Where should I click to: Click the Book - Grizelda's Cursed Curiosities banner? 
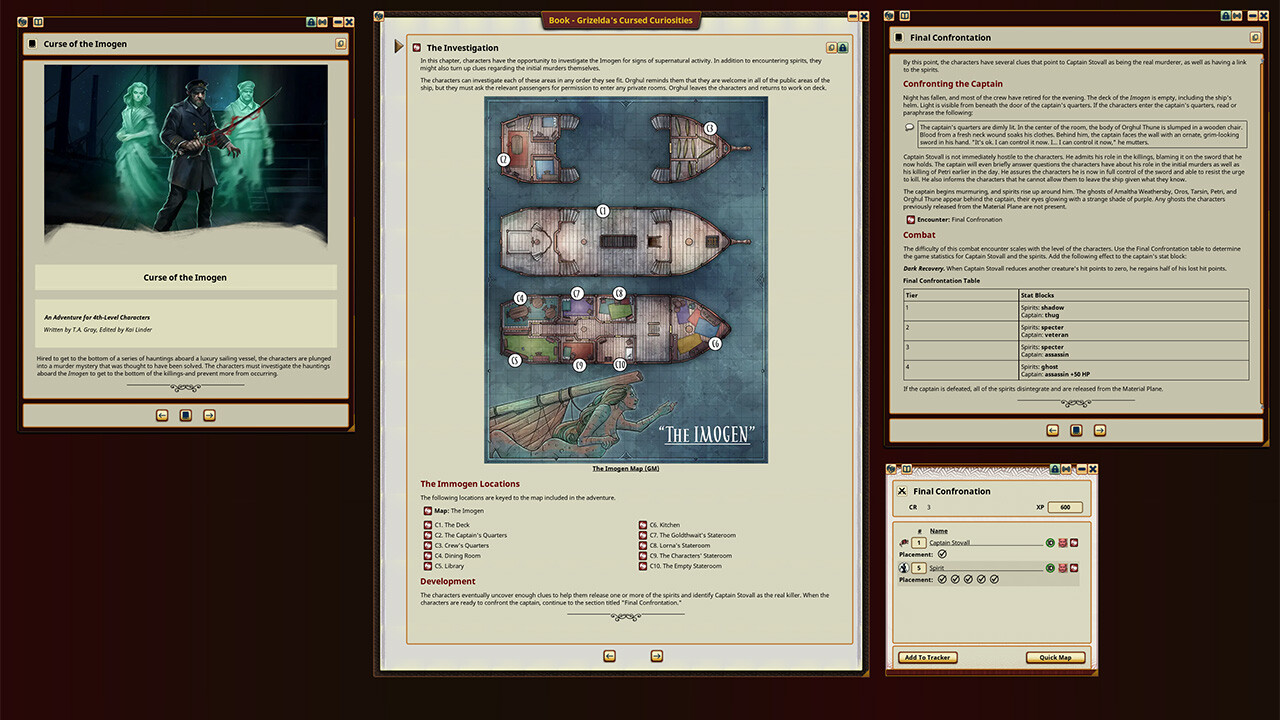point(621,19)
